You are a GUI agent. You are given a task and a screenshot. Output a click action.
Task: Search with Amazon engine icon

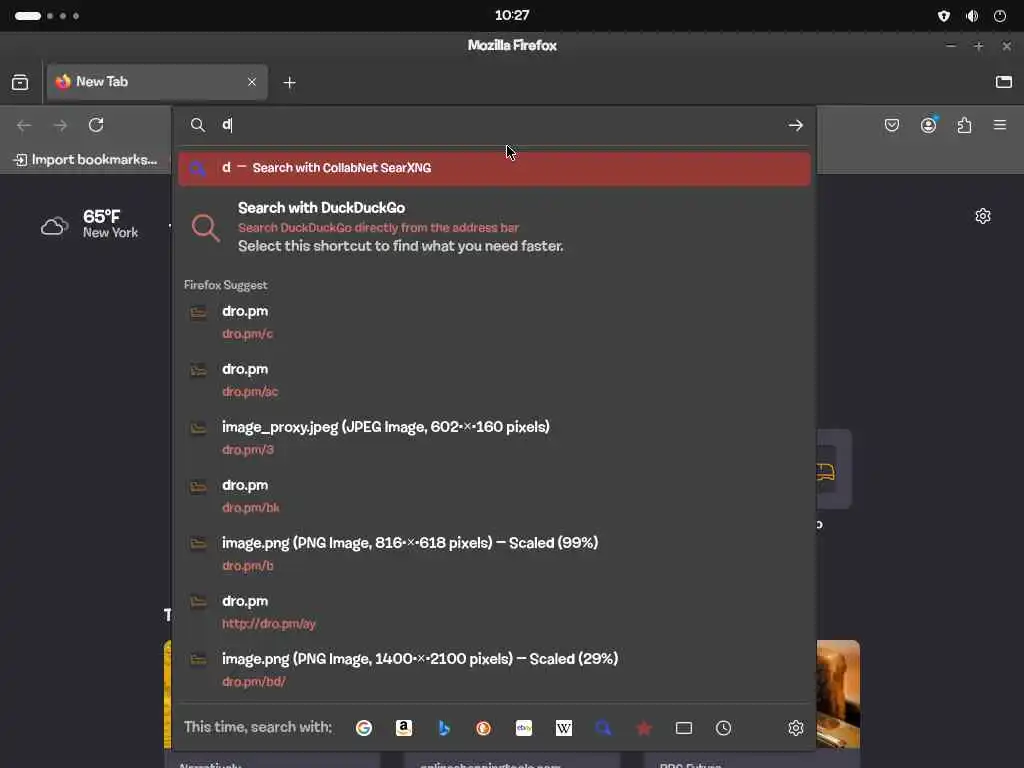pos(404,728)
